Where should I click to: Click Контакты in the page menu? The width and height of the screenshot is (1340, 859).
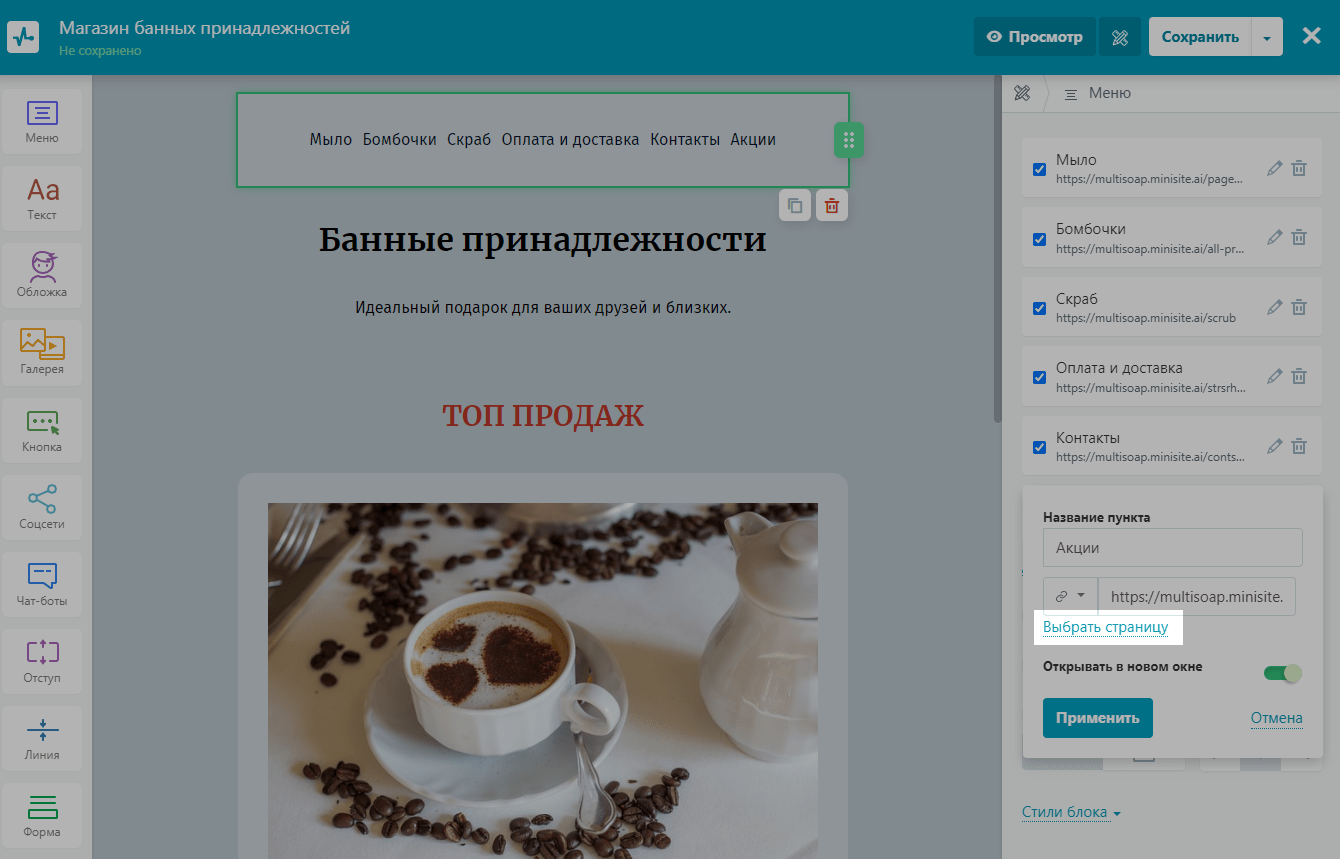click(x=685, y=140)
